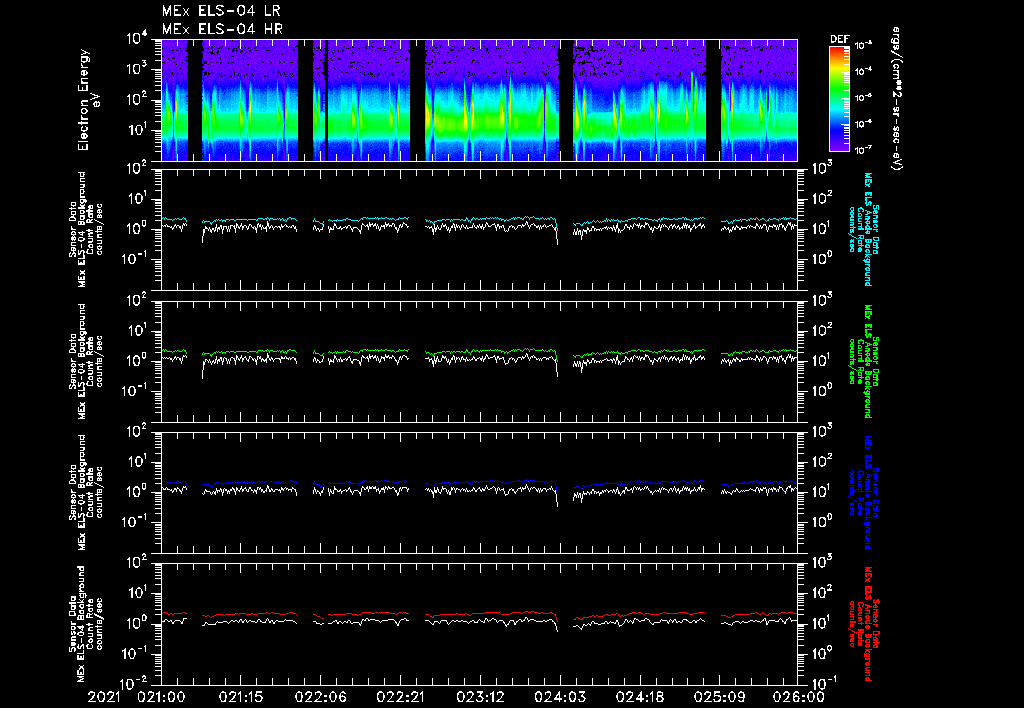The height and width of the screenshot is (708, 1024).
Task: Click the electron energy spectrogram panel
Action: 479,100
